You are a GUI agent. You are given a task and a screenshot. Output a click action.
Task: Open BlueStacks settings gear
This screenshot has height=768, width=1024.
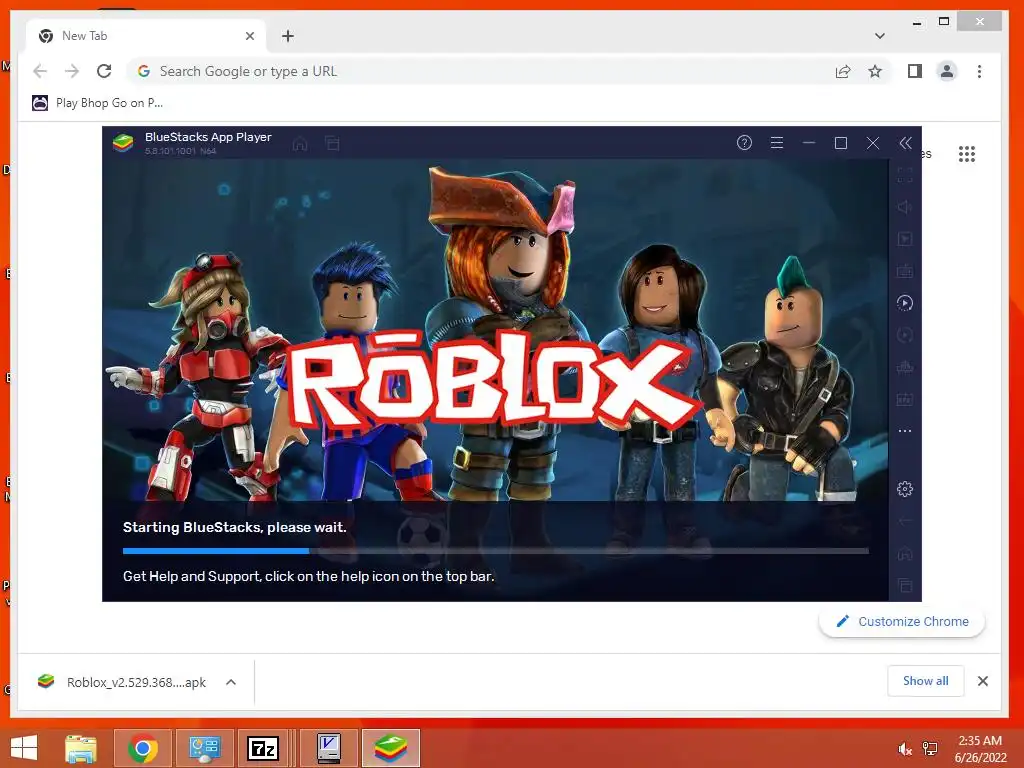pos(904,488)
